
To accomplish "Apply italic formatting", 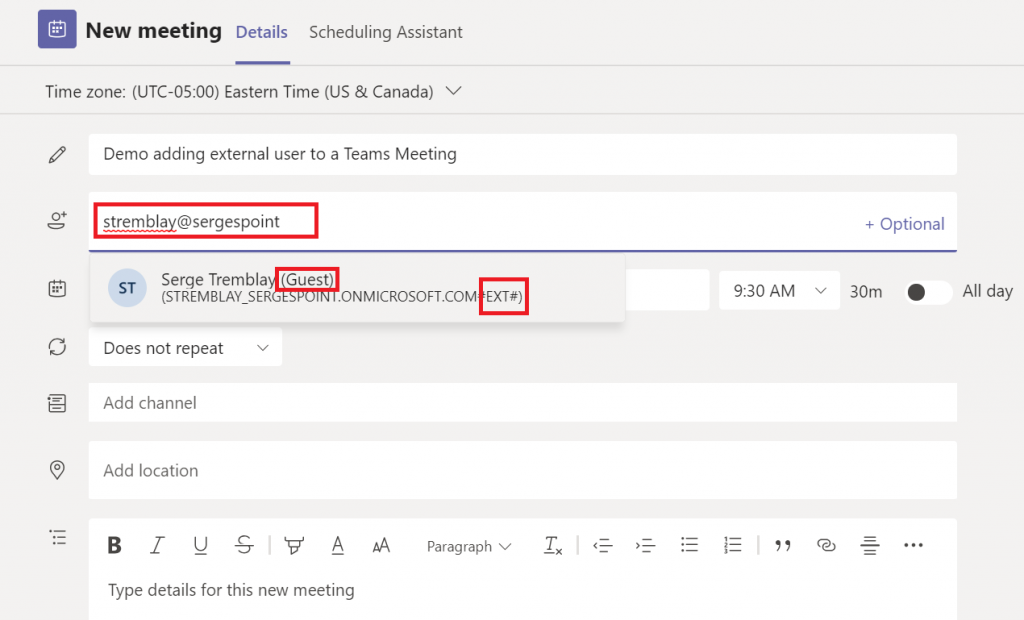I will pos(157,545).
